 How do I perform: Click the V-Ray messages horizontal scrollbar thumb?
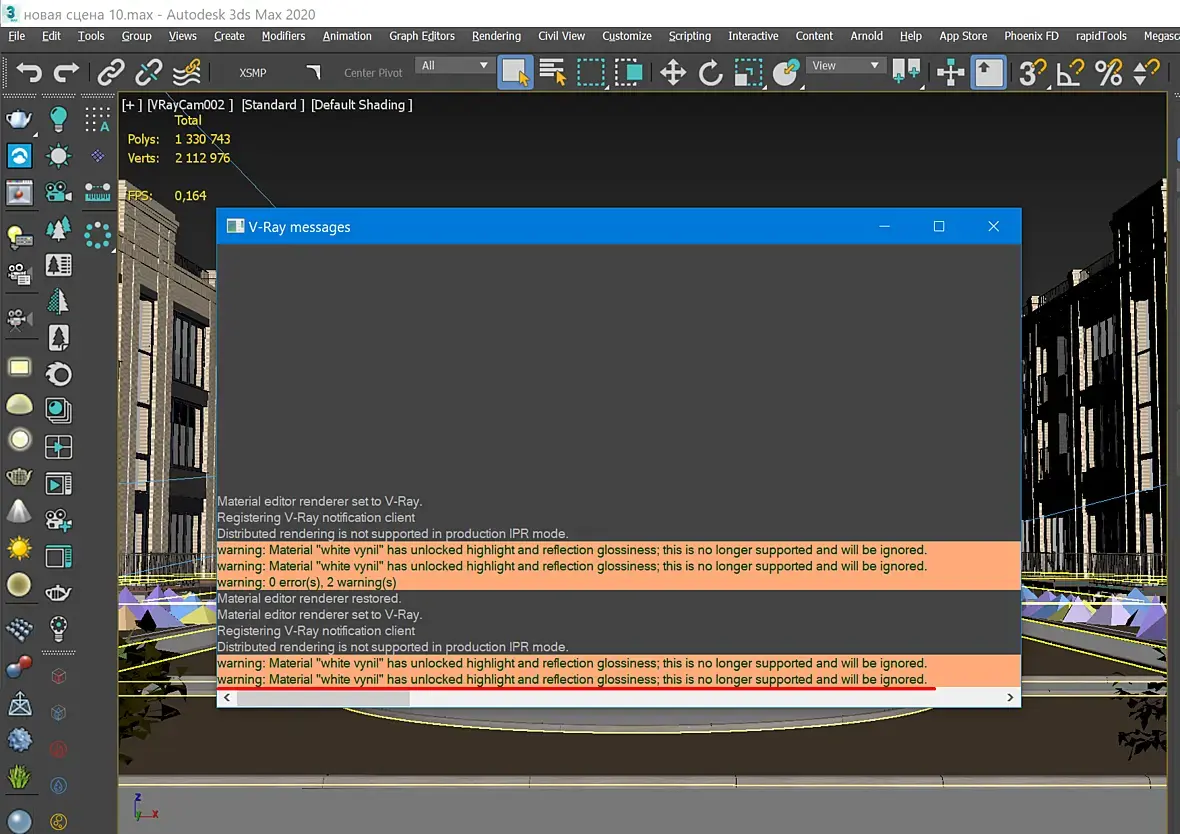point(322,698)
